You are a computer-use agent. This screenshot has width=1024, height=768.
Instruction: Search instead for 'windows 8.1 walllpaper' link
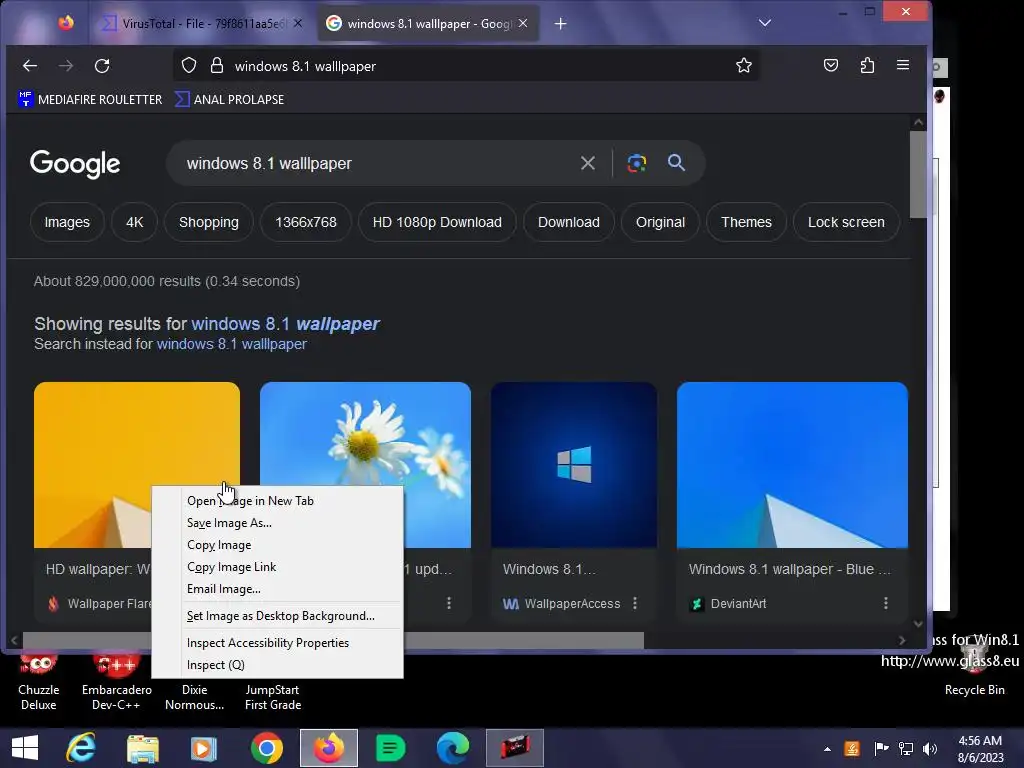[x=232, y=344]
